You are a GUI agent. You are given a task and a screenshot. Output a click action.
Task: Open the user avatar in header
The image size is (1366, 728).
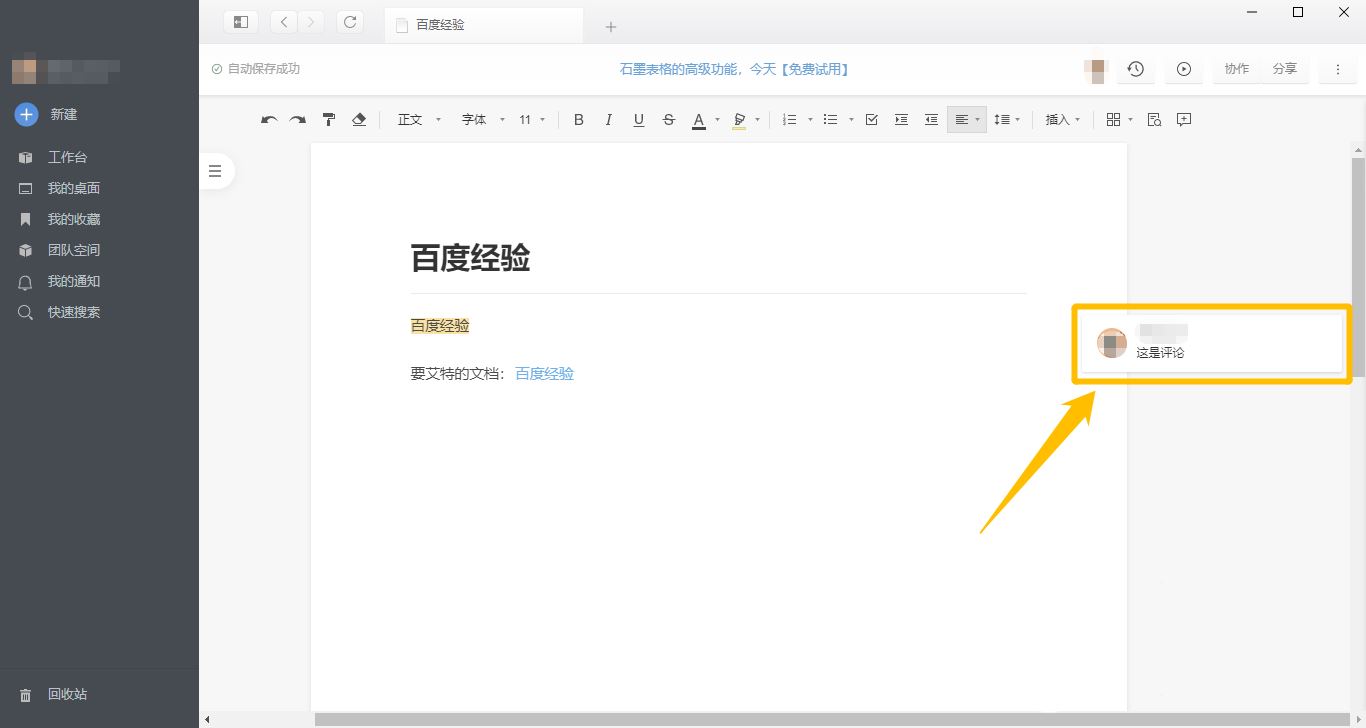(1096, 70)
